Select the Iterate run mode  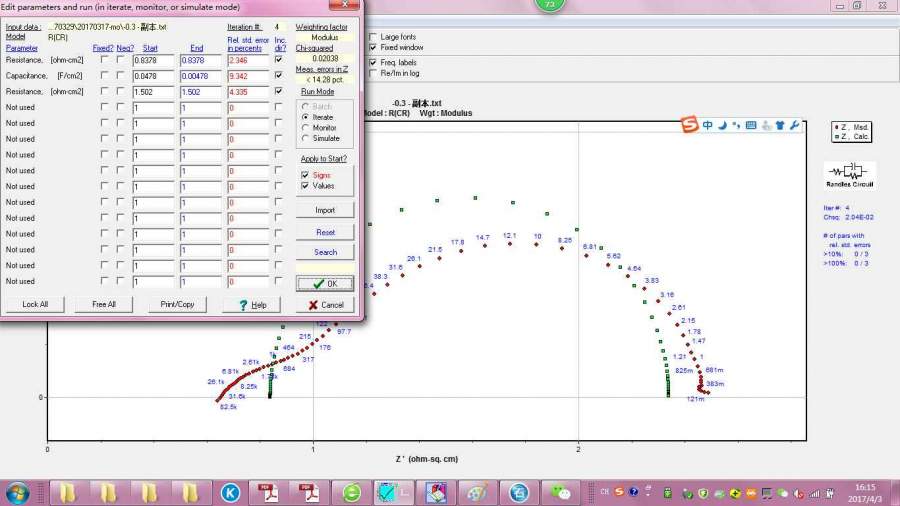[305, 117]
